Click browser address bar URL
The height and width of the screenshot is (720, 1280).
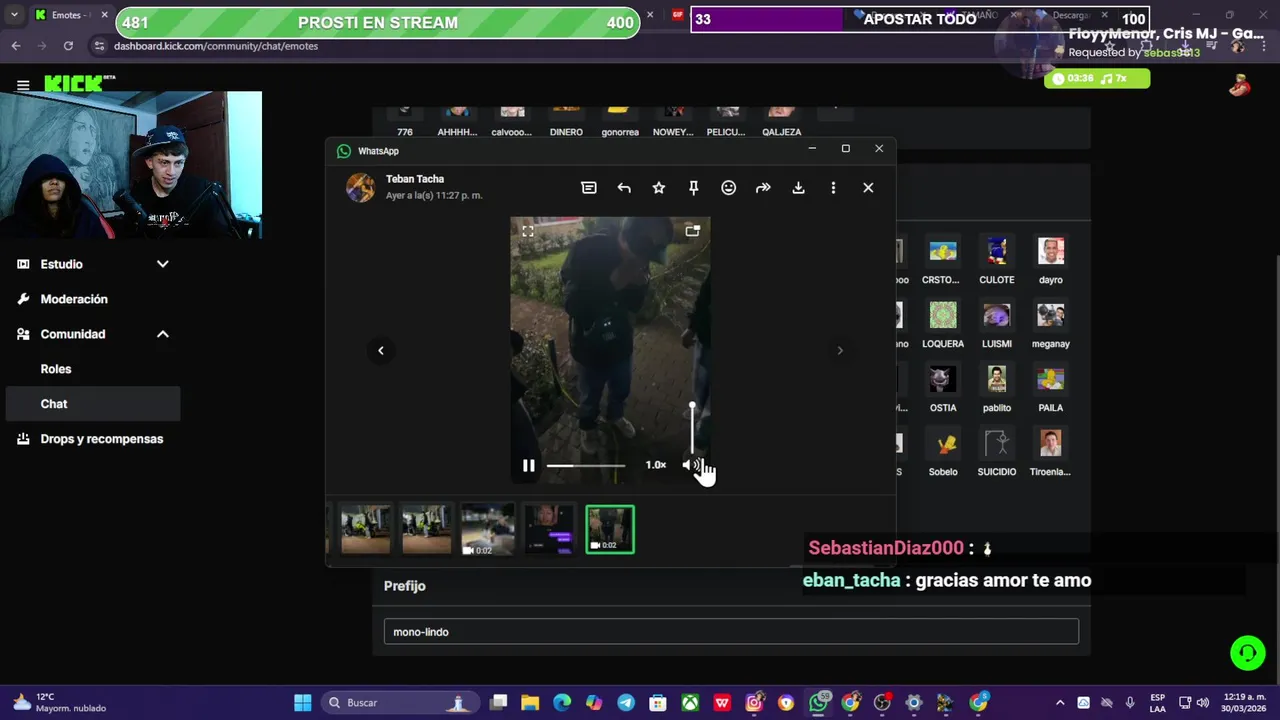point(216,46)
